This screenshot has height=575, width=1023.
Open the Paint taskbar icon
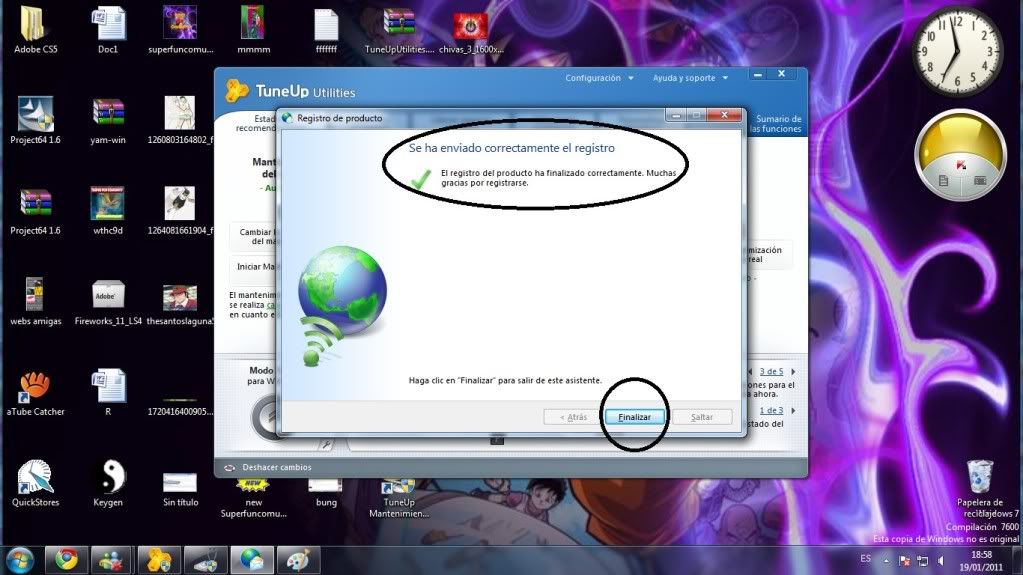tap(298, 560)
